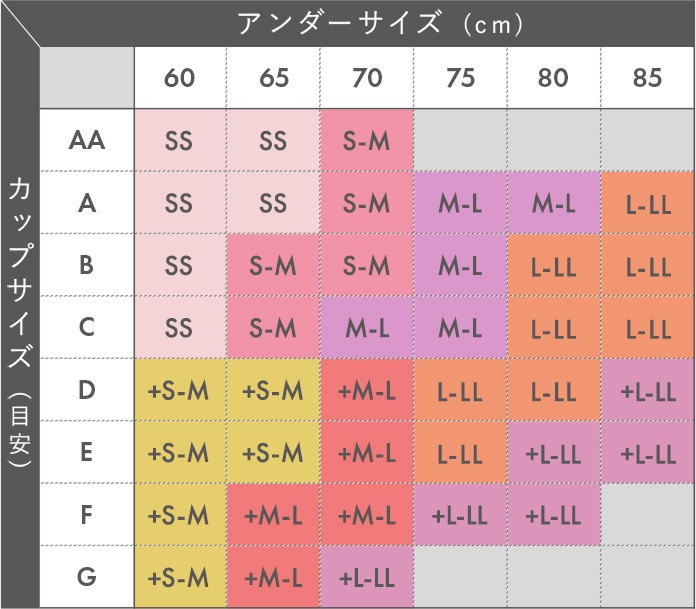
Task: Select M-L cell for C cup, 70
Action: (367, 327)
